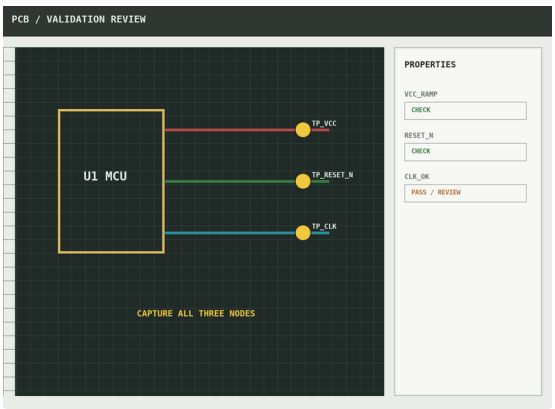Screen dimensions: 555x409
Task: Click the VCC_RAMP CHECK field
Action: click(465, 111)
